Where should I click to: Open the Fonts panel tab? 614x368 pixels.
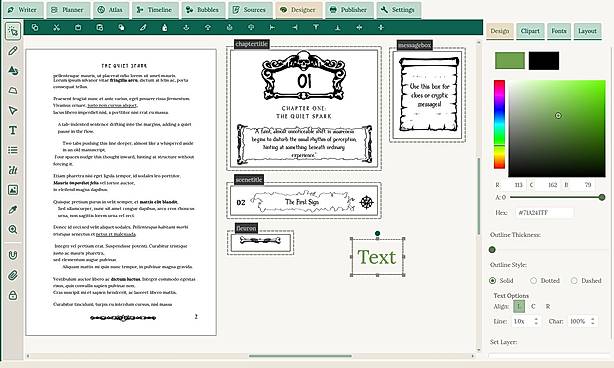(559, 31)
